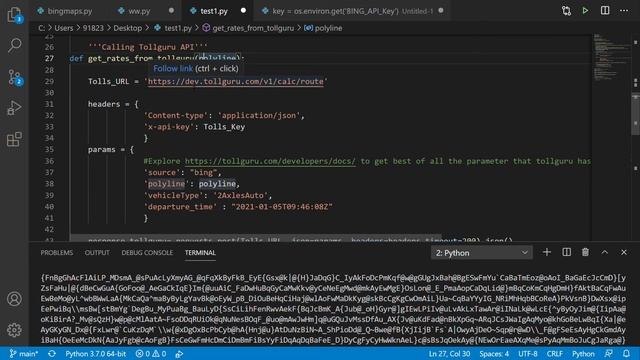Change language mode via Python
The image size is (640, 360).
583,353
